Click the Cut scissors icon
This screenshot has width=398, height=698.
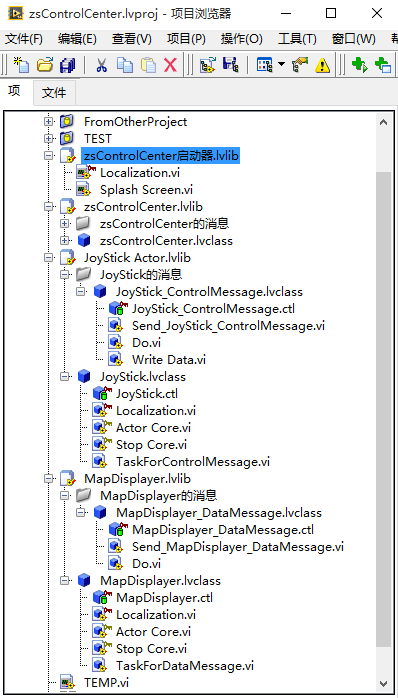pyautogui.click(x=102, y=65)
